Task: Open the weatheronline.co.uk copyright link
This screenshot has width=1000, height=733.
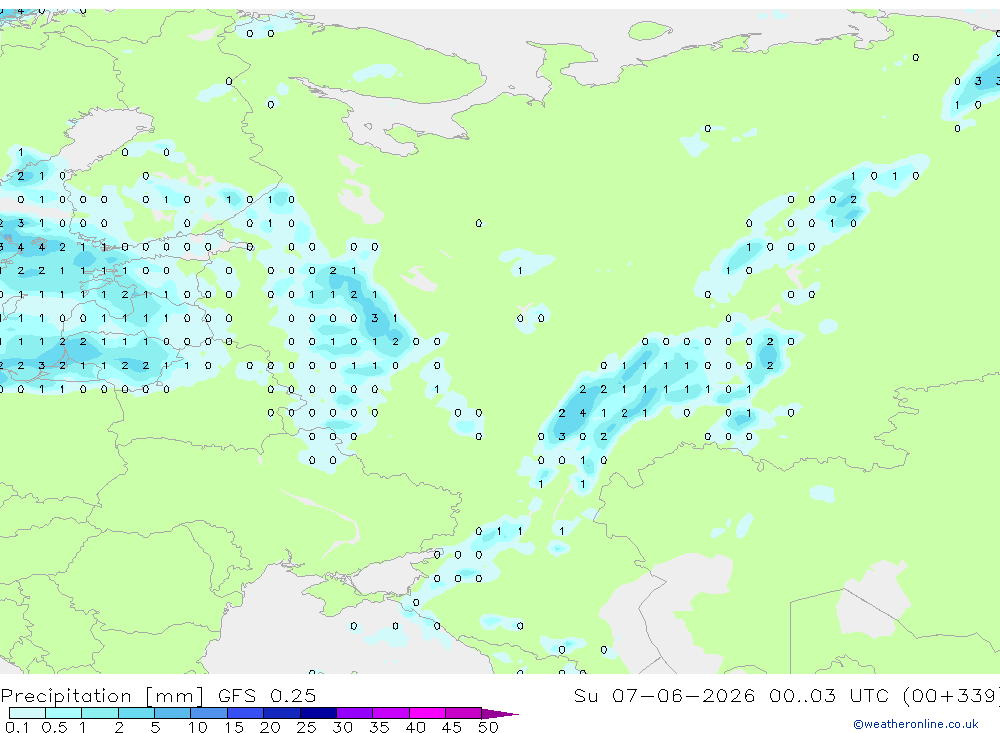Action: (x=916, y=724)
